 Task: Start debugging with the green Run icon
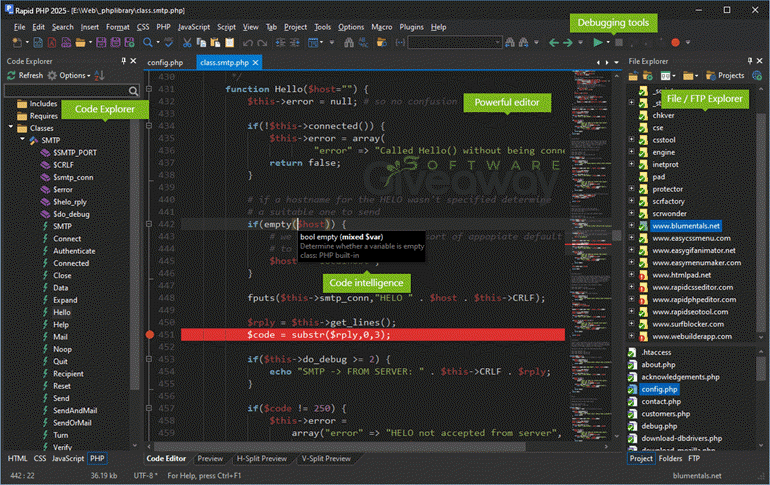598,43
